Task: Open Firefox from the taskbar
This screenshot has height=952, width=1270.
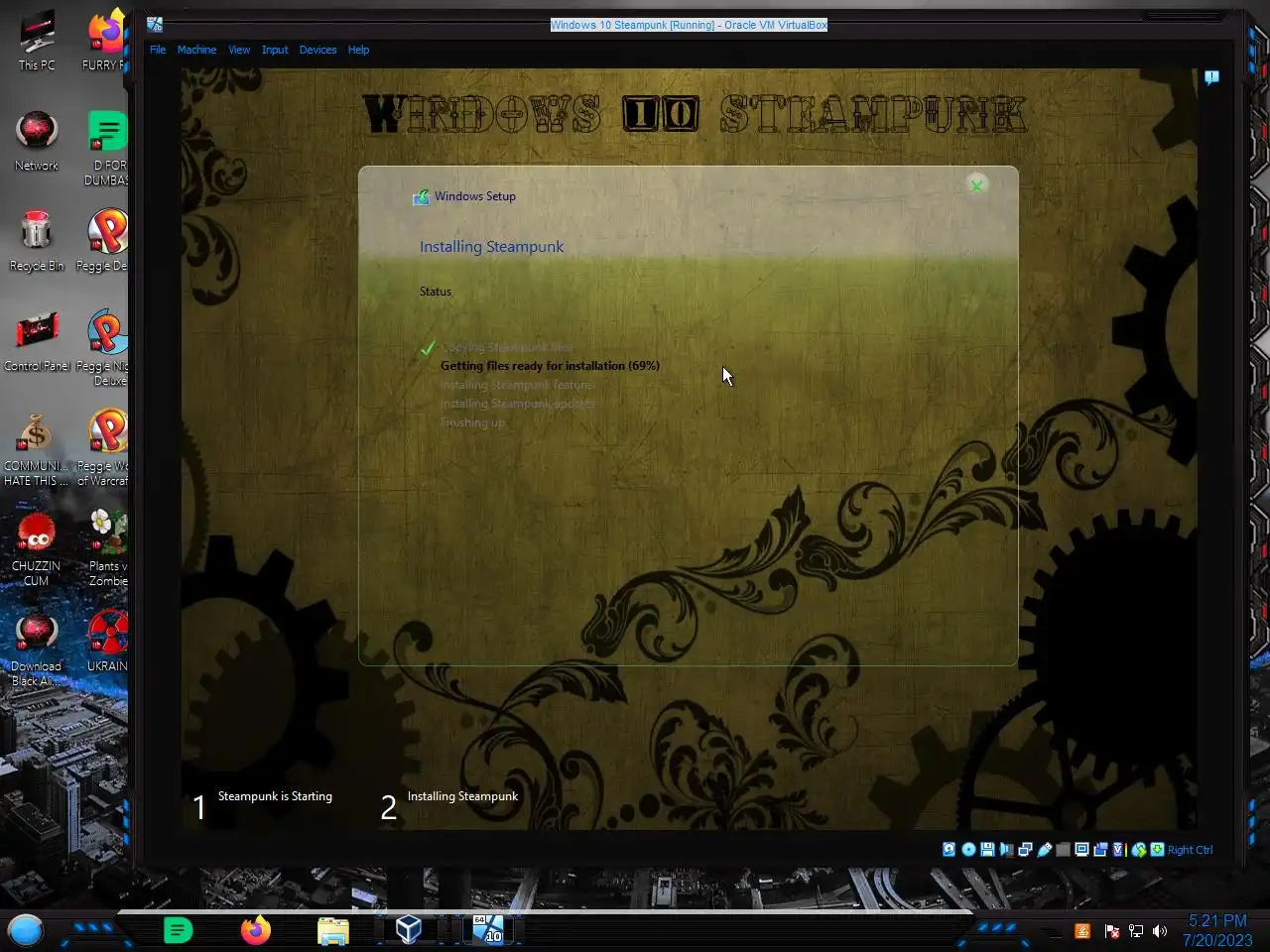Action: tap(256, 930)
